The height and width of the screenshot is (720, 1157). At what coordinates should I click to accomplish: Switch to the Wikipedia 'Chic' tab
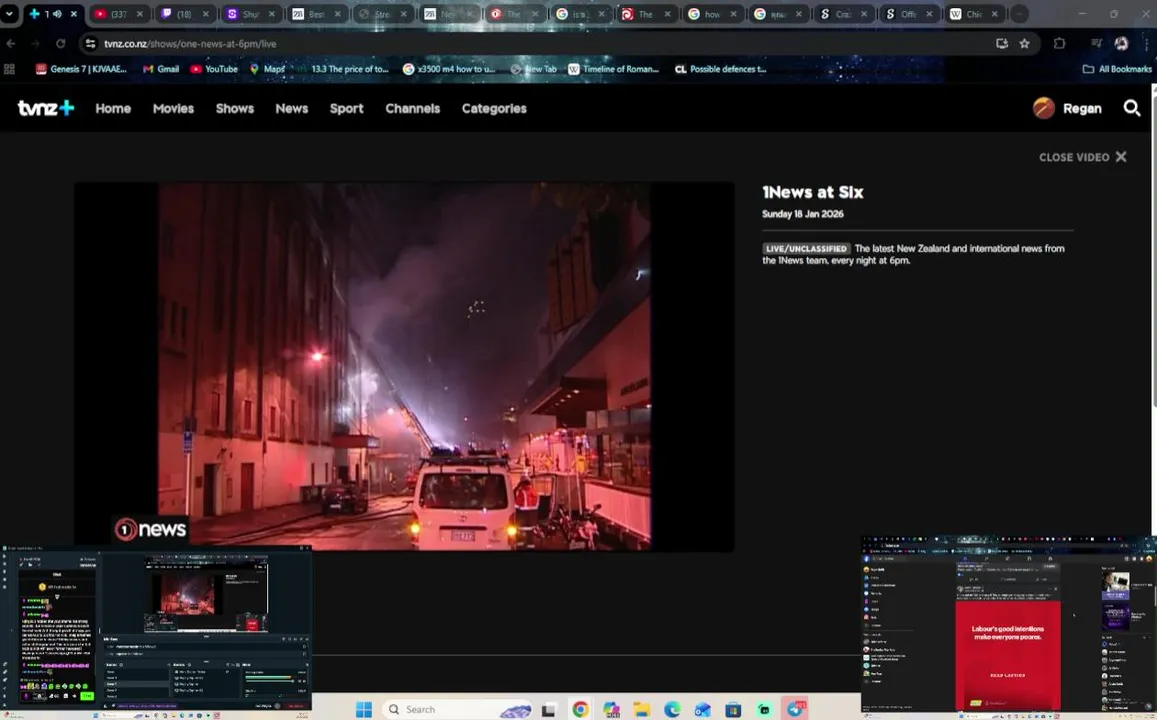coord(974,14)
